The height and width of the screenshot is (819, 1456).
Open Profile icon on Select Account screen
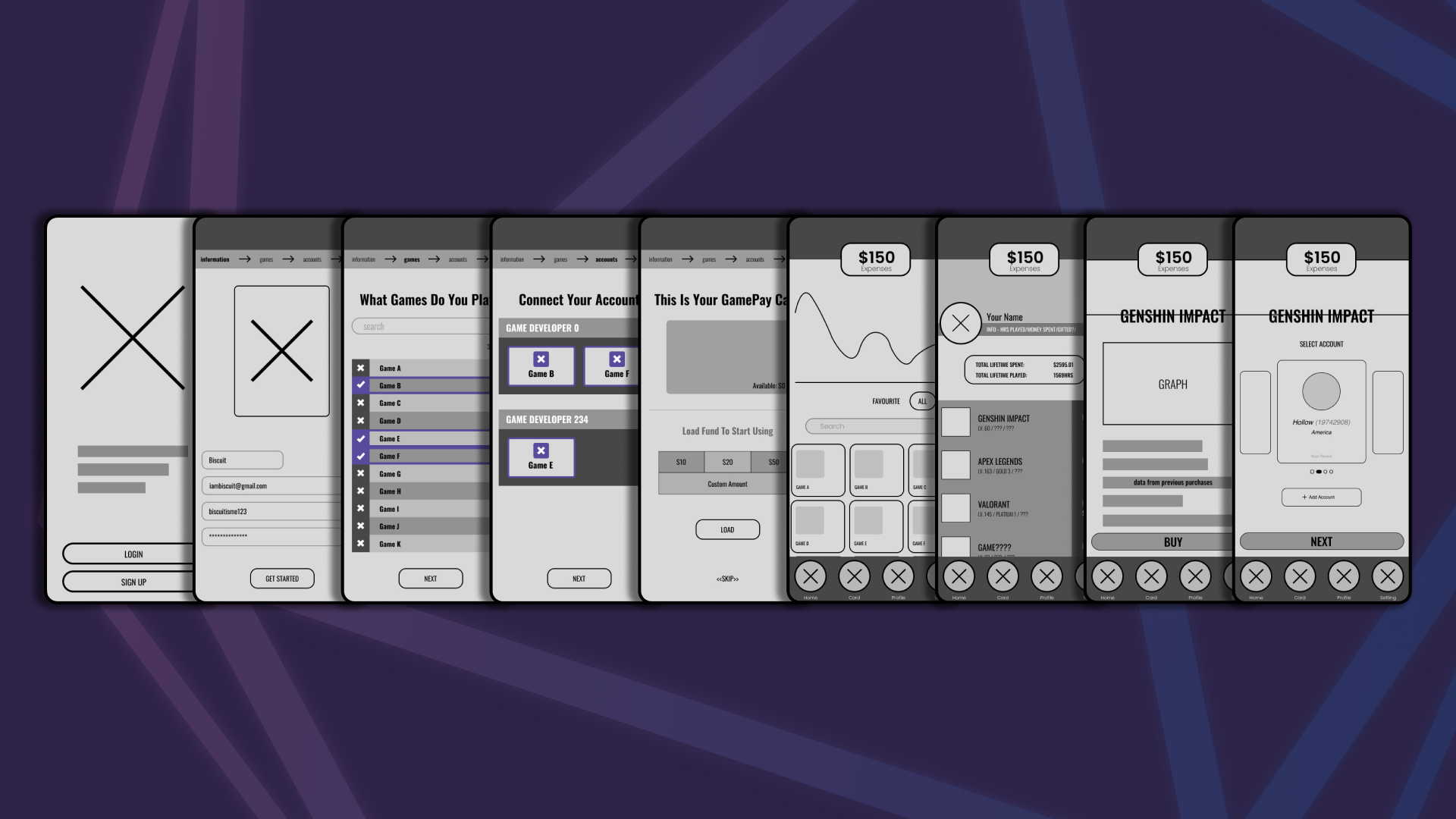(x=1344, y=577)
